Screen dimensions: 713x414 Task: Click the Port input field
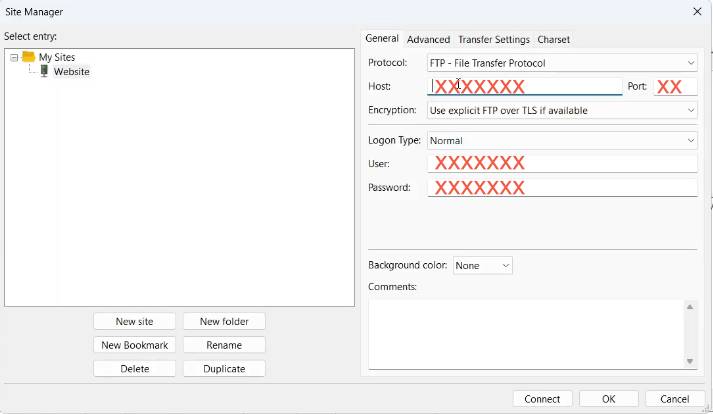coord(675,86)
